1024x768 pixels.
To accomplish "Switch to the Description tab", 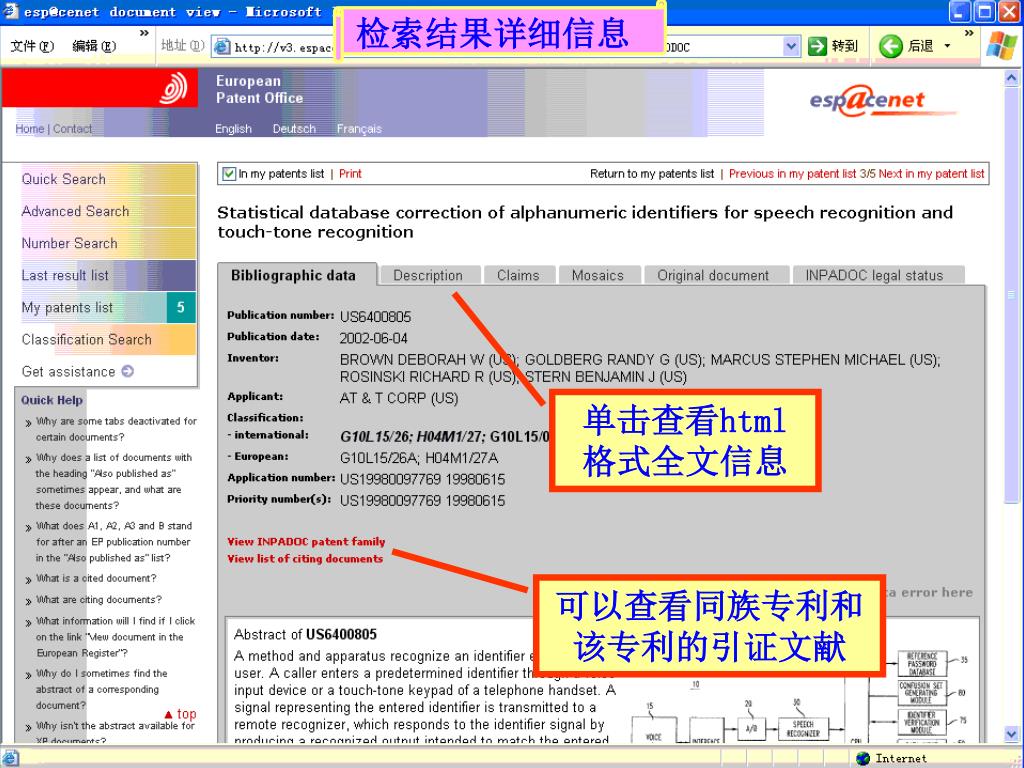I will 428,276.
